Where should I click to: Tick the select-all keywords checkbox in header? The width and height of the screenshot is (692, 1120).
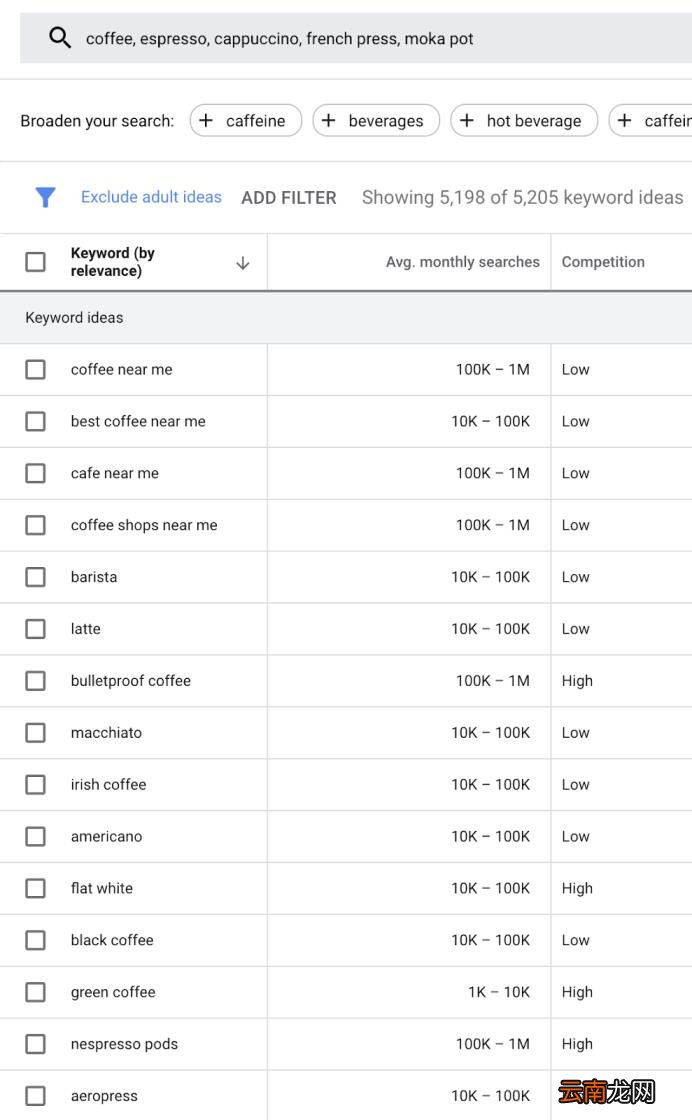coord(35,262)
